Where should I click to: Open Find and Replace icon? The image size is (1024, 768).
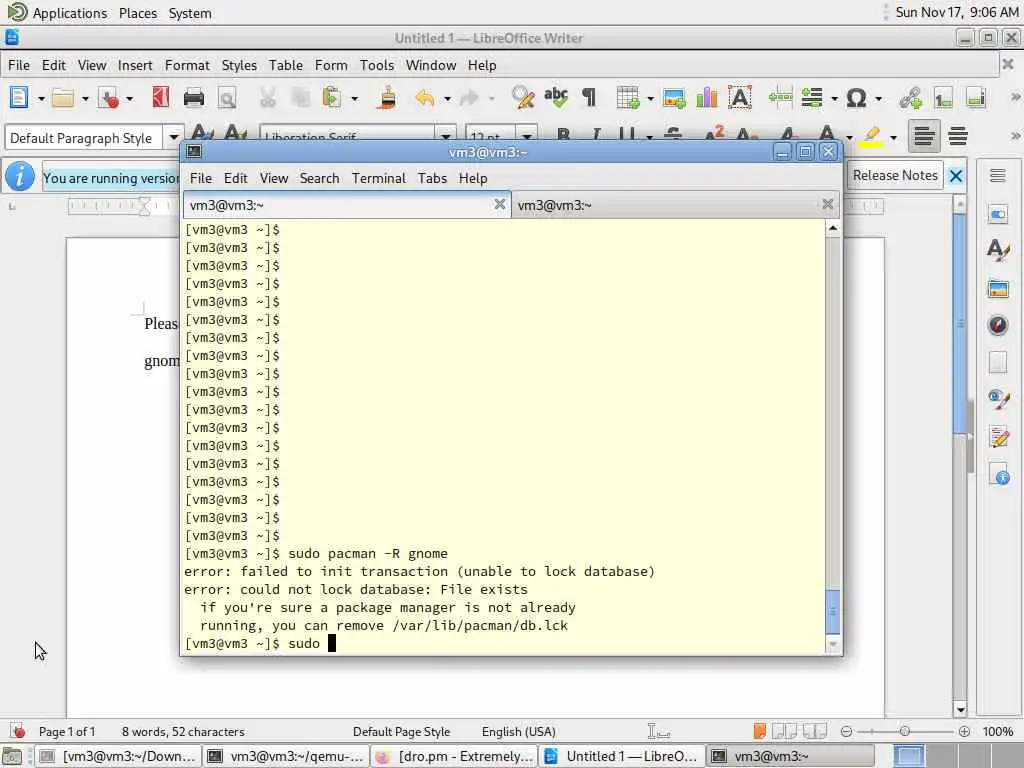tap(522, 98)
